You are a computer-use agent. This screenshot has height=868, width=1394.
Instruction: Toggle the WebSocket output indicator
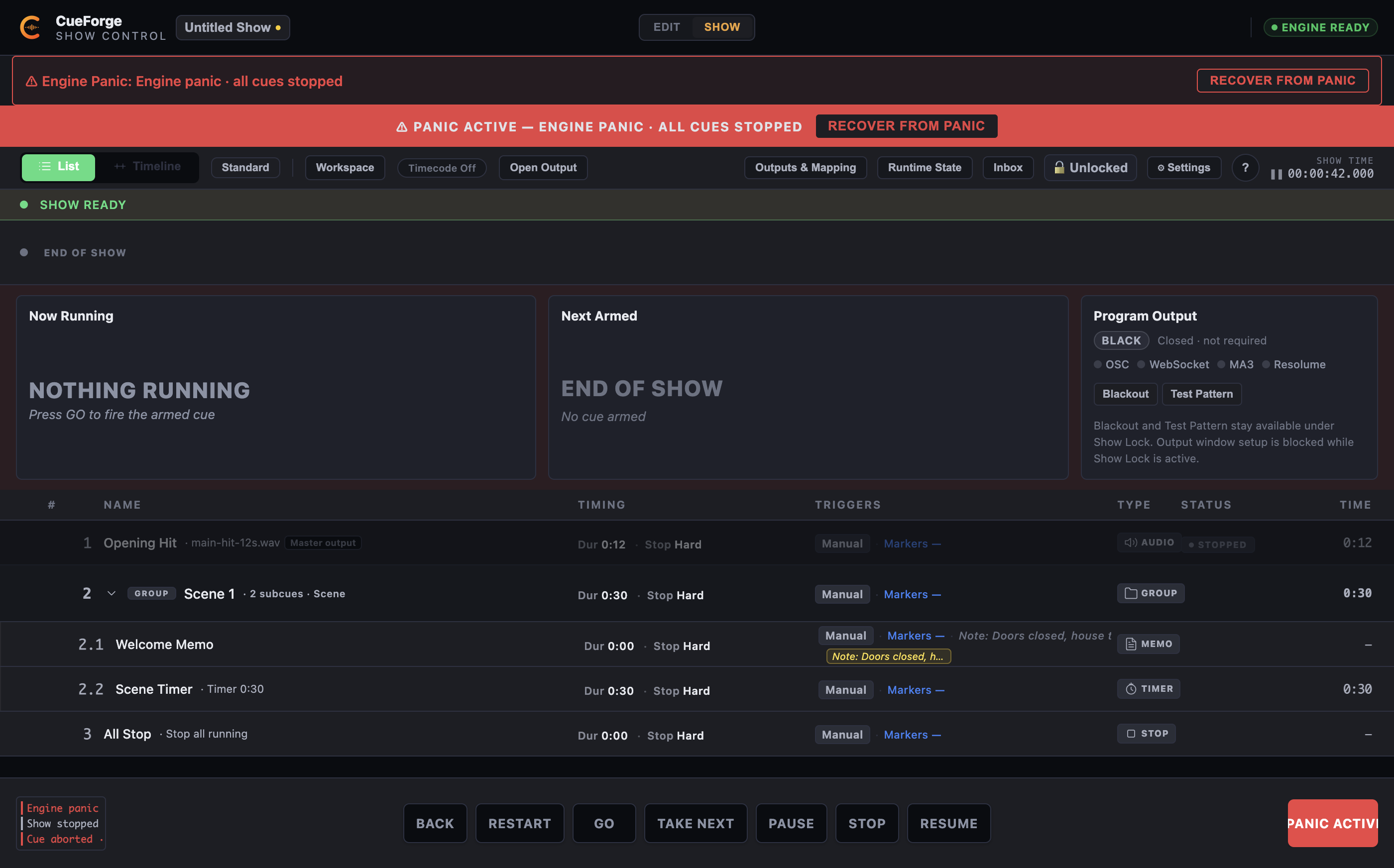[x=1173, y=364]
